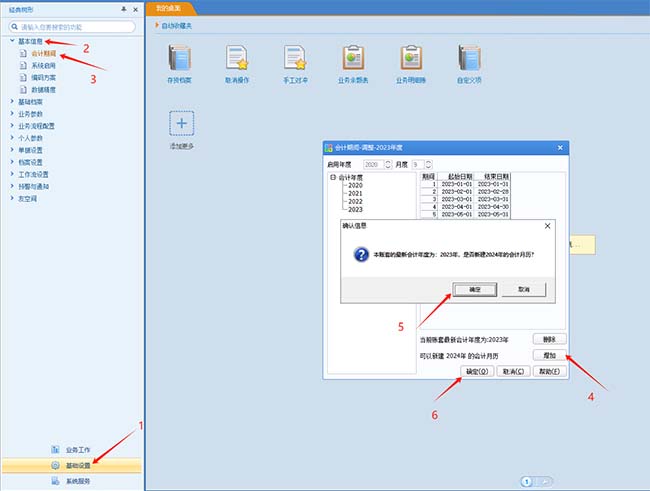Confirm with 确定 in the 确认信息 dialog
650x491 pixels.
475,288
